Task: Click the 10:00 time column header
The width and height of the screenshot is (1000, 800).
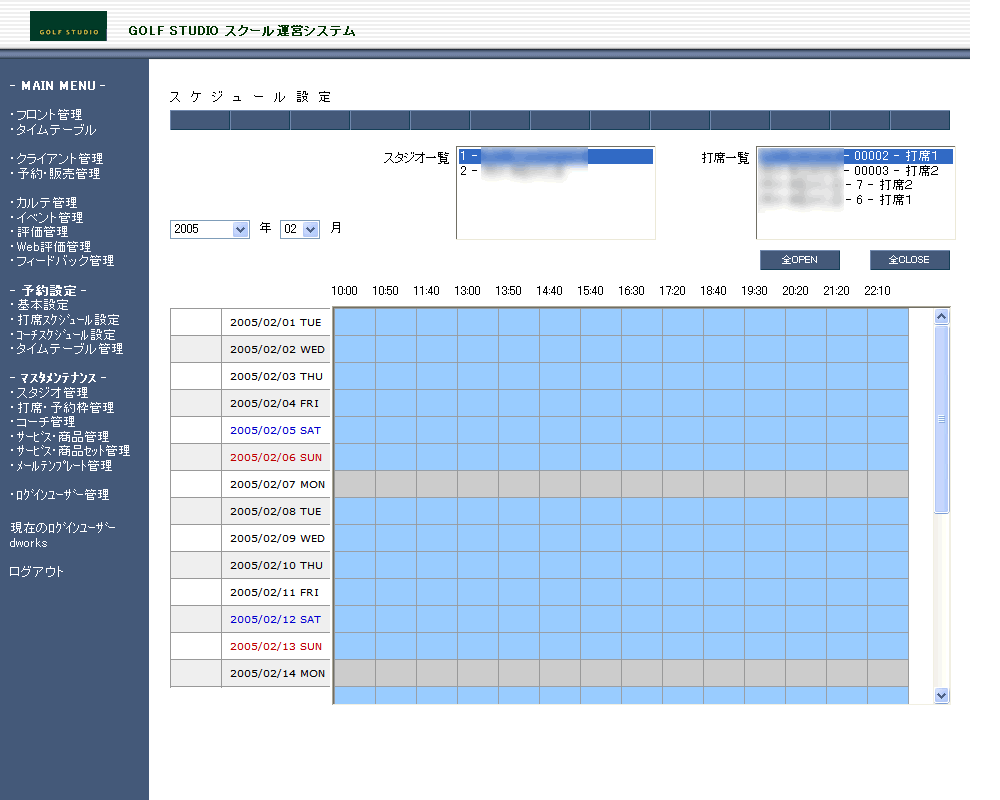Action: click(x=344, y=291)
